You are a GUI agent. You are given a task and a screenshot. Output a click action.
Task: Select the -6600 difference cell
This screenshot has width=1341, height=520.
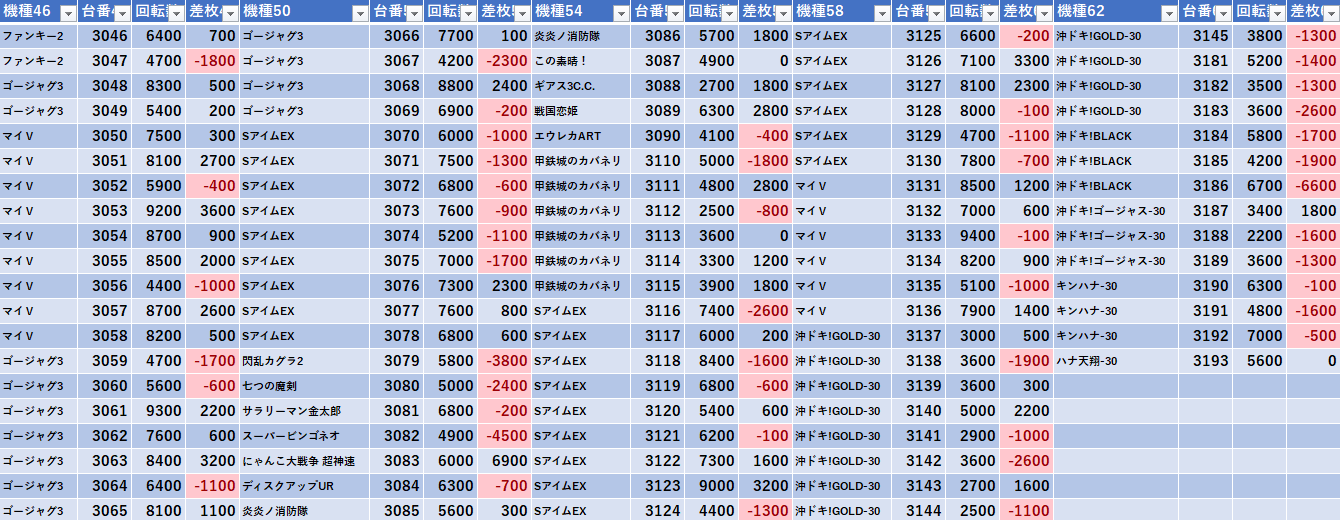[x=1314, y=186]
